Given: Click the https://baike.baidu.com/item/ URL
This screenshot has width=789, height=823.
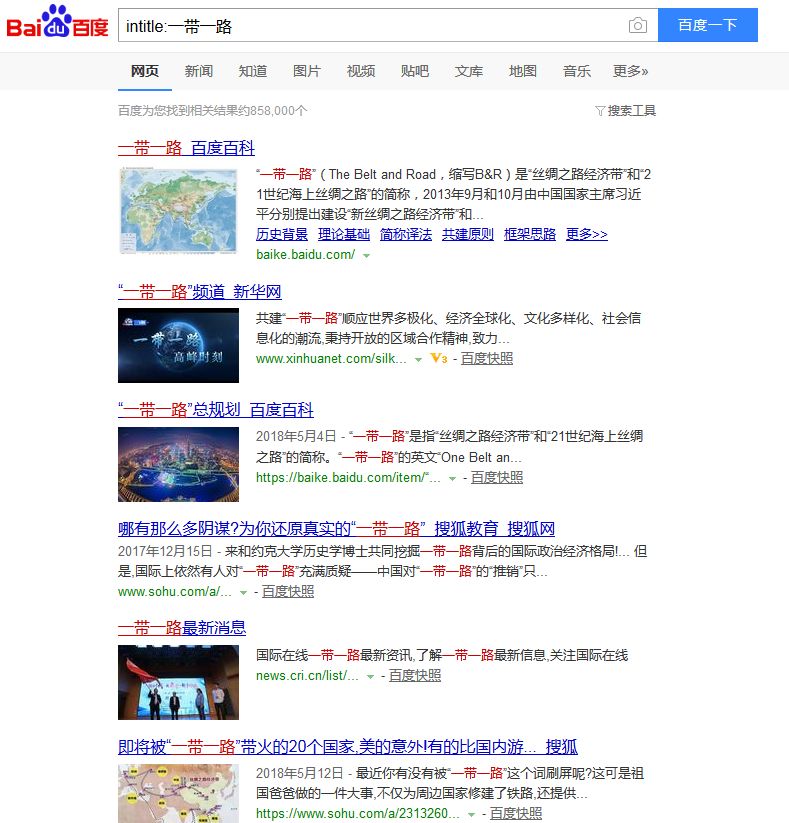Looking at the screenshot, I should point(348,478).
